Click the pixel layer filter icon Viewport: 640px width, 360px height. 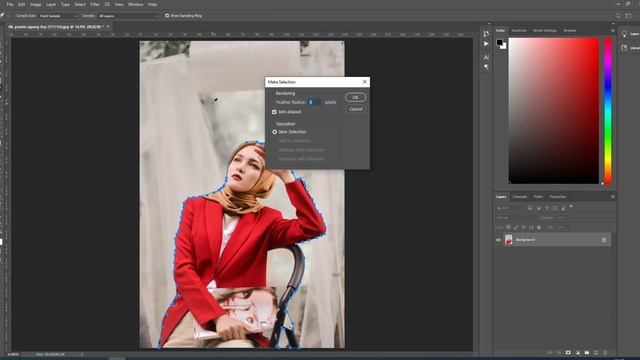(x=530, y=208)
